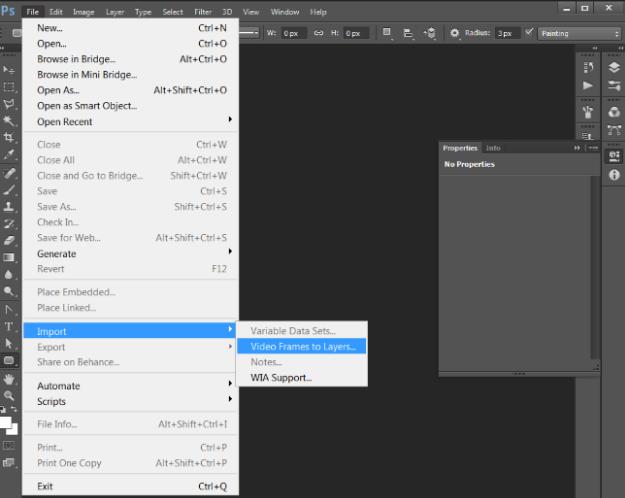Image resolution: width=625 pixels, height=498 pixels.
Task: Click the Properties panel icon in dock
Action: click(614, 156)
